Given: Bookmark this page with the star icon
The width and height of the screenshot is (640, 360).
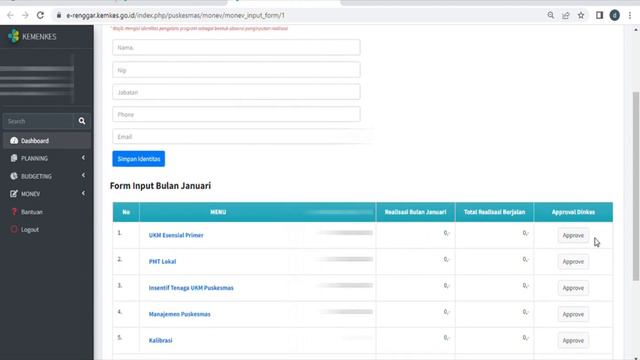Looking at the screenshot, I should 581,16.
